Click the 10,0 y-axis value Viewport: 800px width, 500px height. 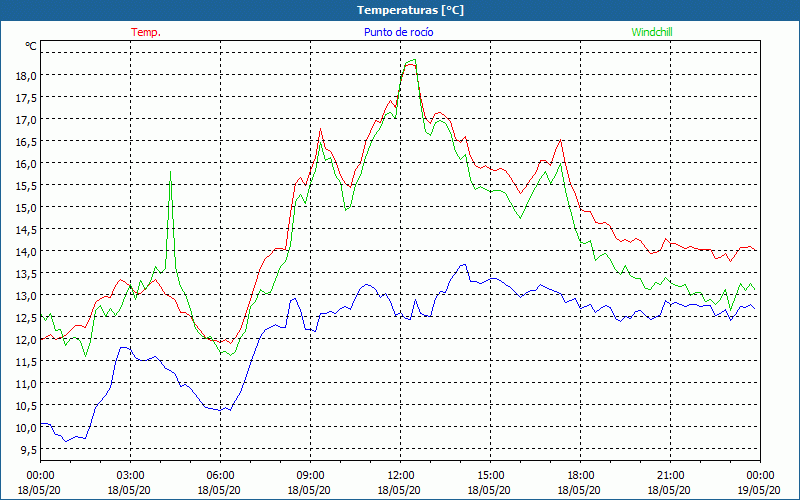pyautogui.click(x=26, y=428)
